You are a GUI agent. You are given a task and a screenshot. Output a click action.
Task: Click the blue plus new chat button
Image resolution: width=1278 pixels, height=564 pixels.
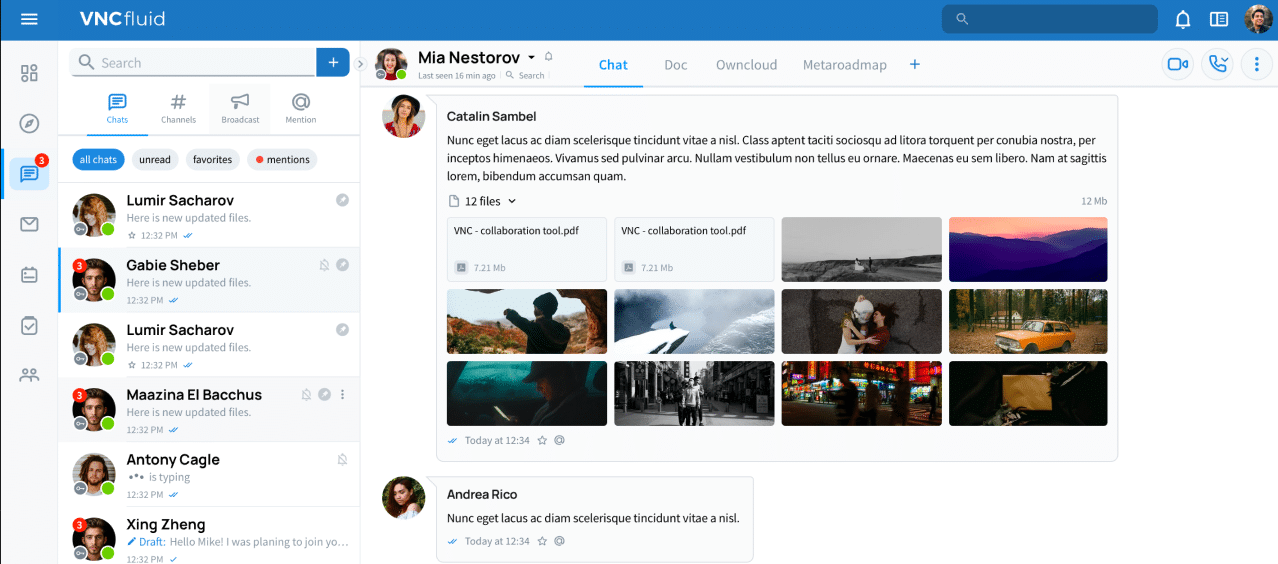click(x=333, y=62)
